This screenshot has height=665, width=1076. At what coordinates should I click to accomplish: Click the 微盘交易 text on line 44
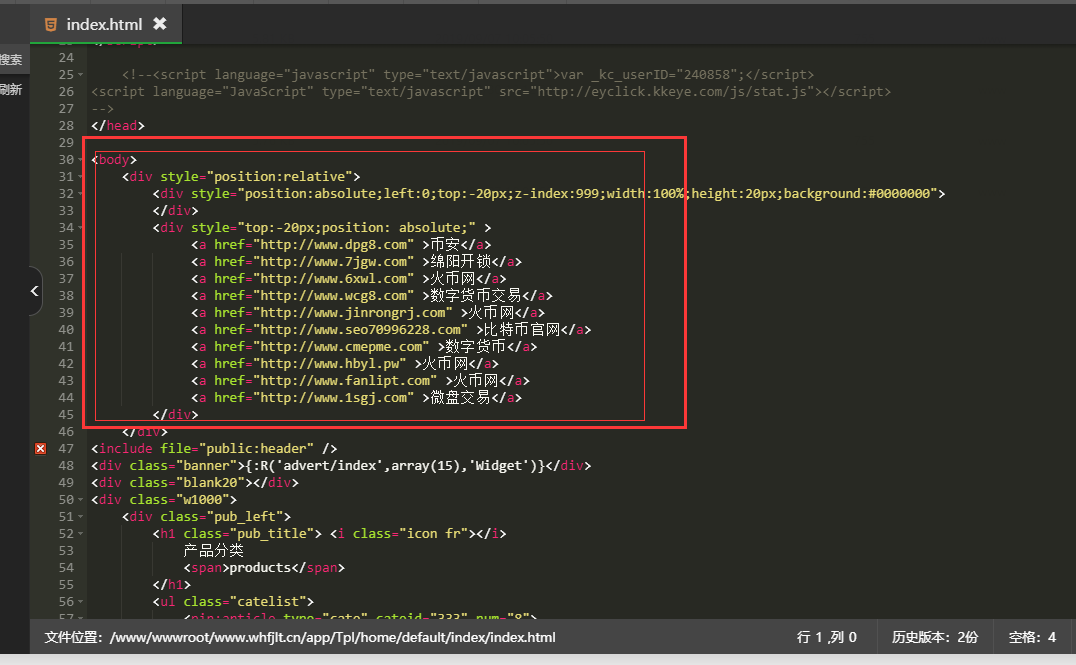pyautogui.click(x=460, y=397)
